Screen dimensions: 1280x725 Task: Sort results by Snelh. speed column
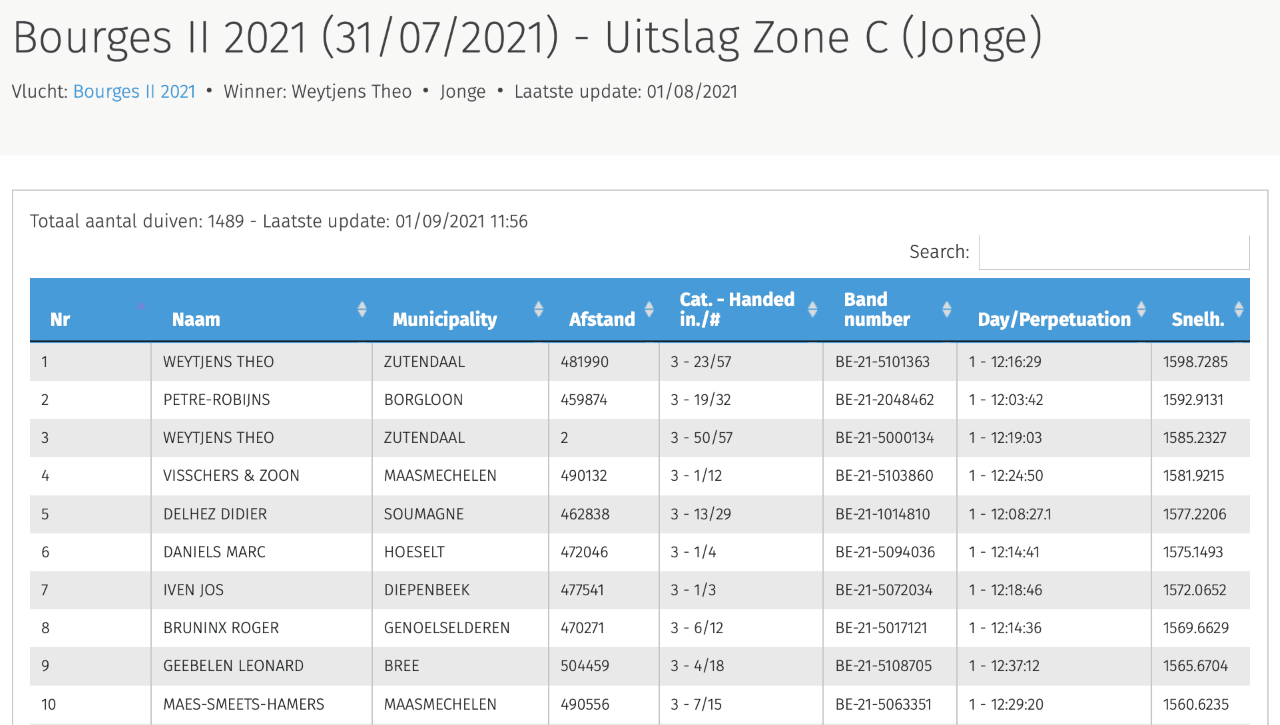[1238, 310]
